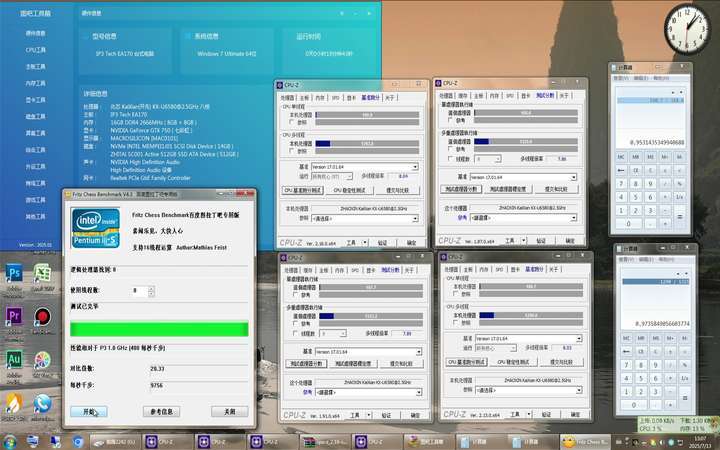The width and height of the screenshot is (720, 450).
Task: Open the Windows Start orb
Action: pos(9,442)
